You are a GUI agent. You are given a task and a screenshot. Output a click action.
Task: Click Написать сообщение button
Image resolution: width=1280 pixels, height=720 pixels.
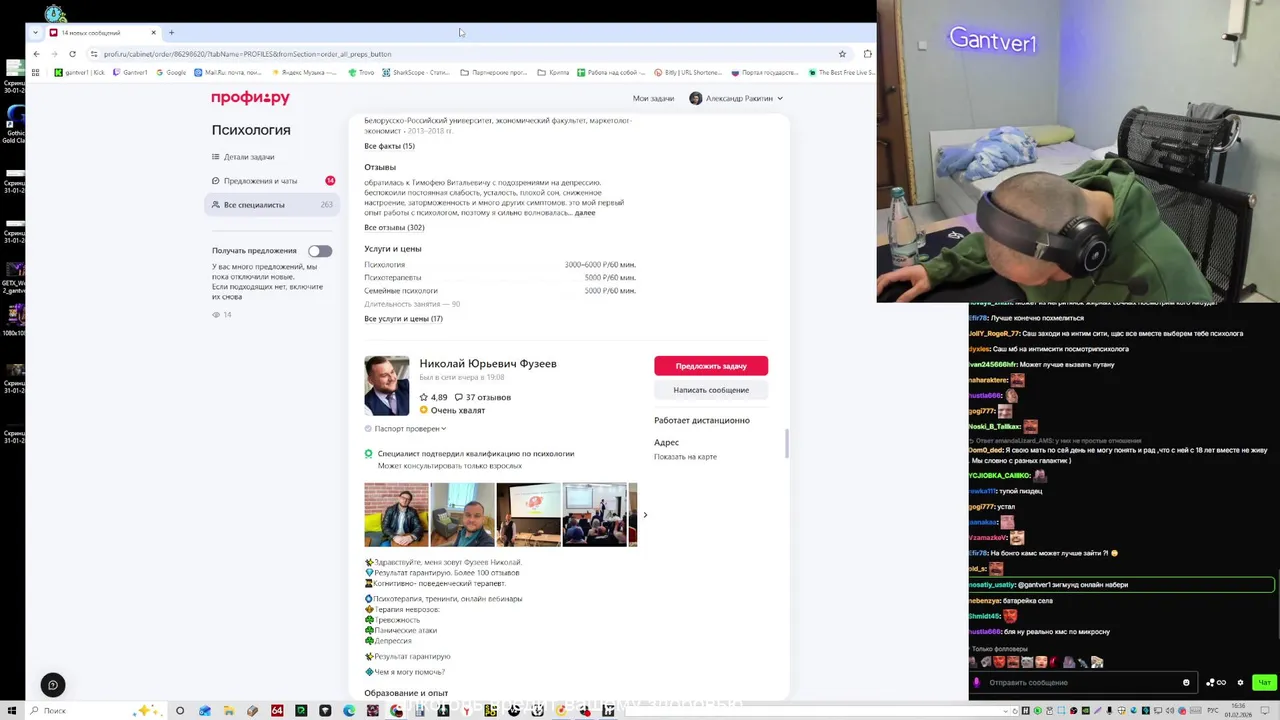click(x=711, y=390)
